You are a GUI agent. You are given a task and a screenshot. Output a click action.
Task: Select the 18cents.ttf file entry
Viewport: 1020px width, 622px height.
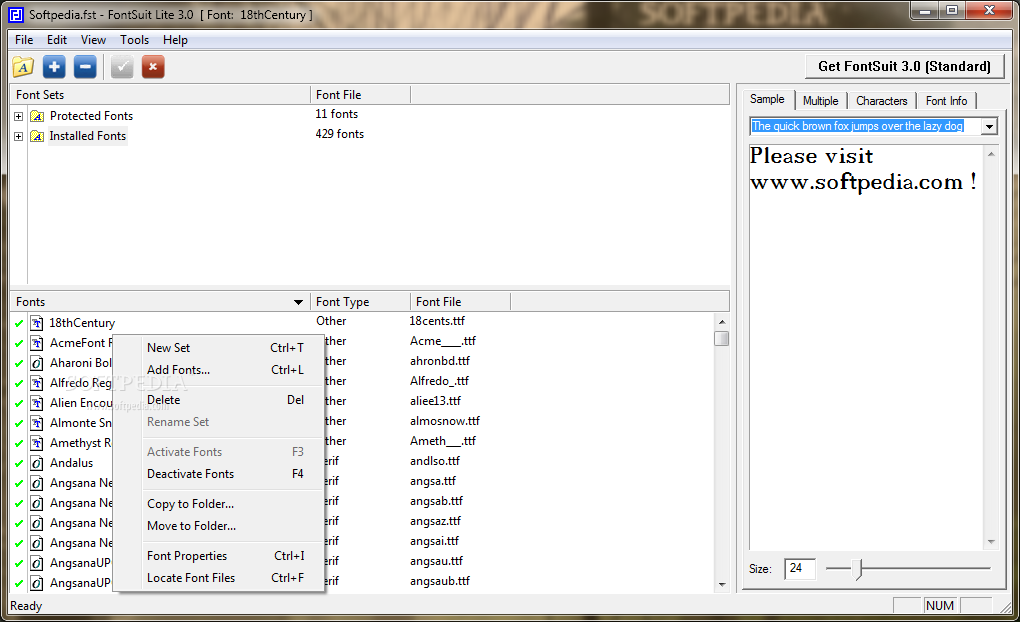pos(437,321)
